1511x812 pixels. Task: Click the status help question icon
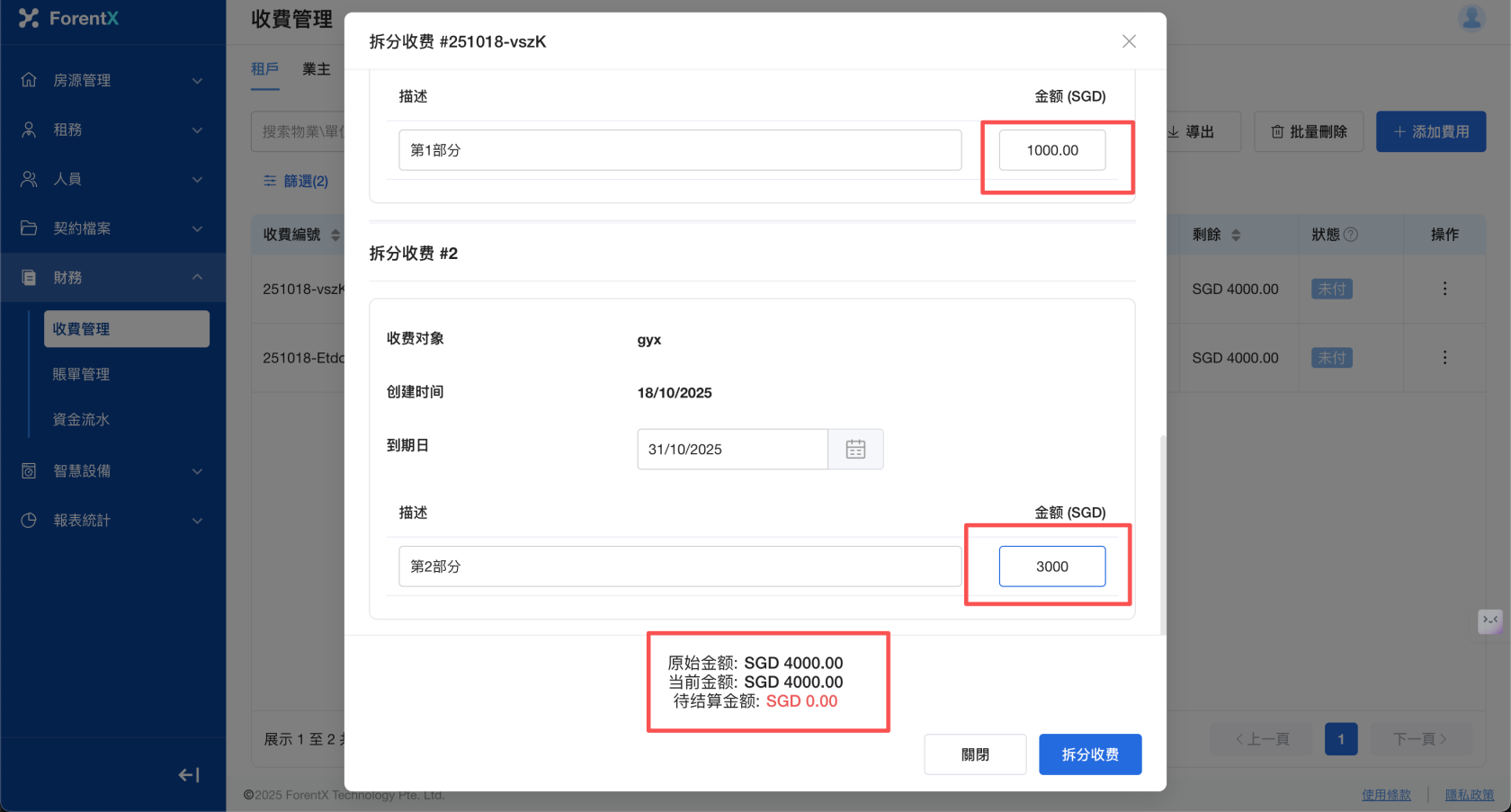[x=1351, y=235]
